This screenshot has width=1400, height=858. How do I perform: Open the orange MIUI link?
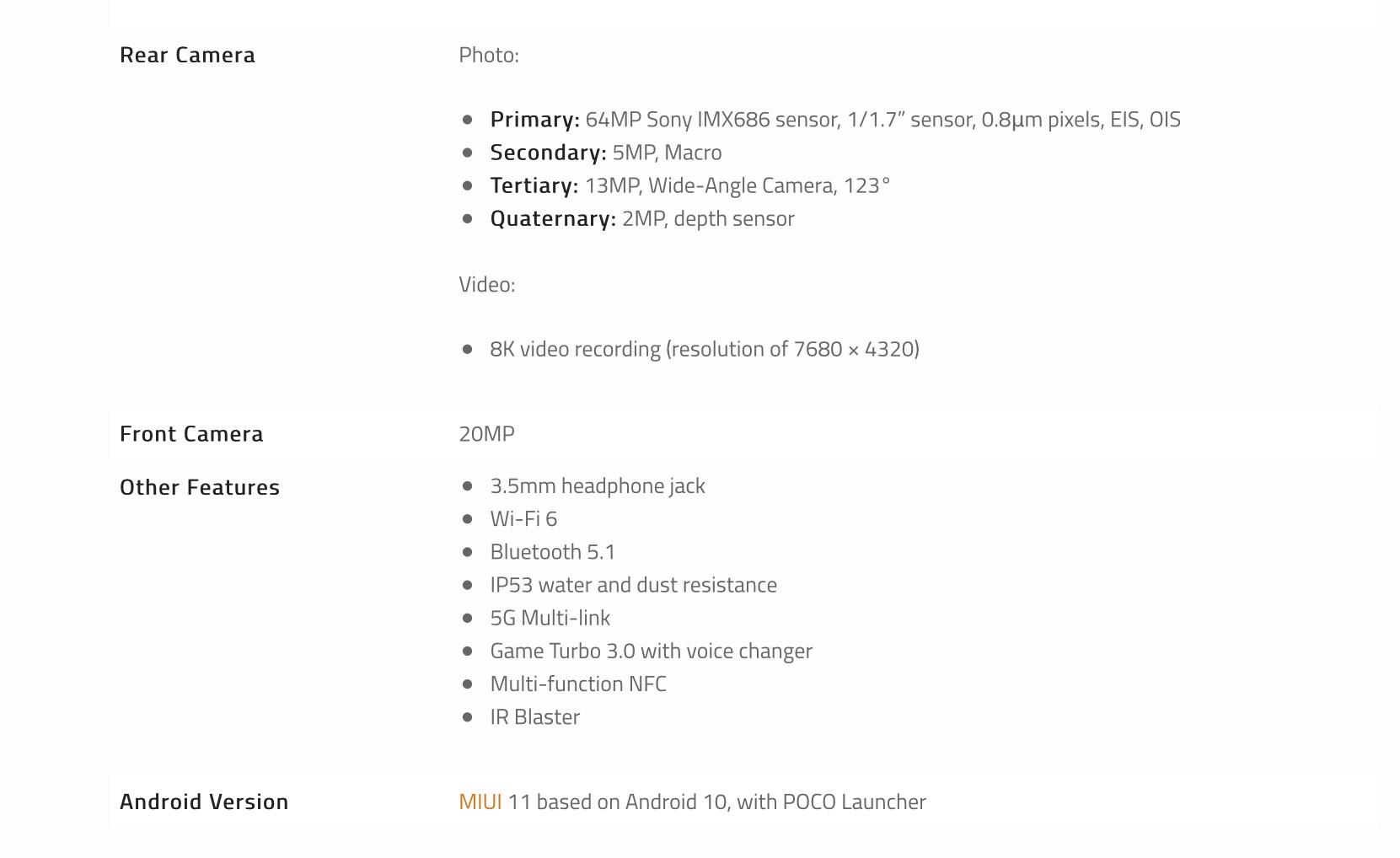[480, 802]
